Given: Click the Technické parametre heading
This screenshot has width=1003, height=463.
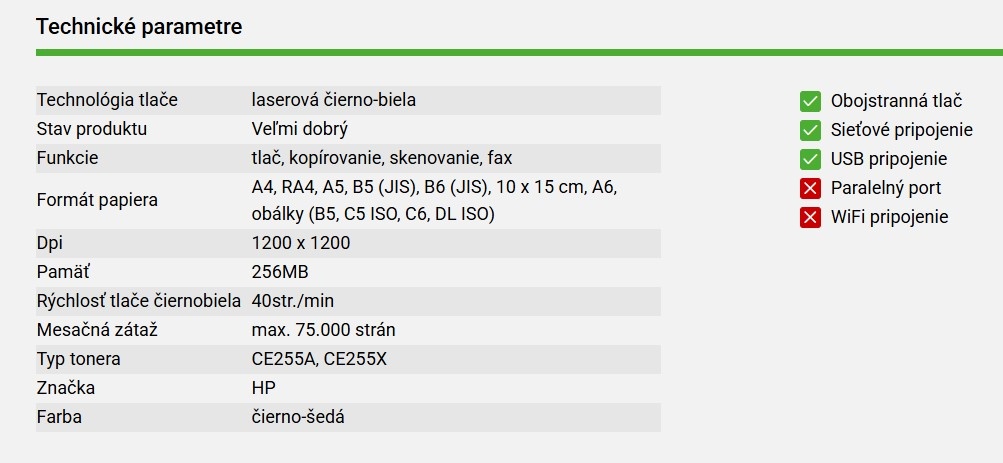Looking at the screenshot, I should 139,26.
